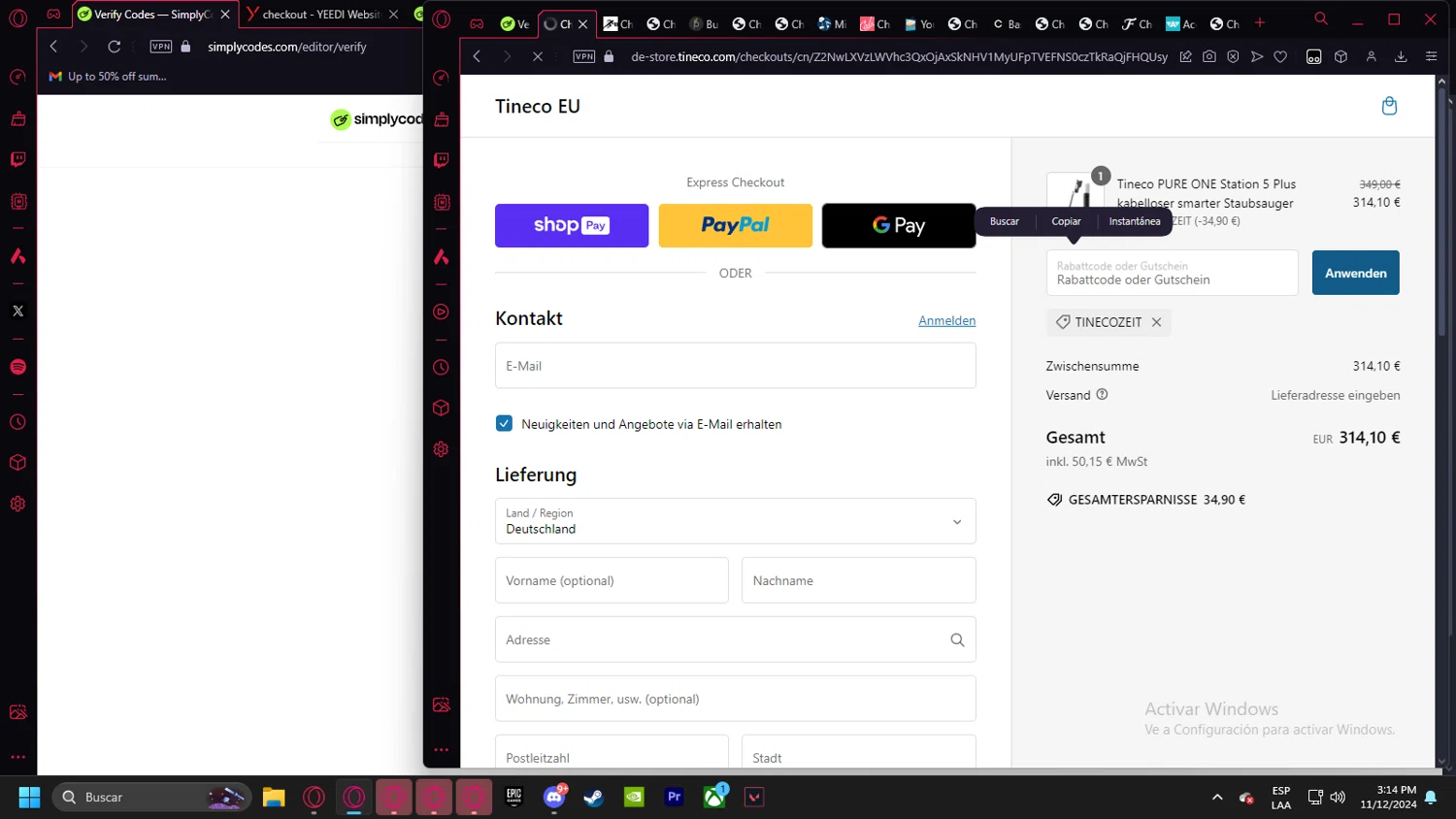Pay with Google Pay button
Viewport: 1456px width, 819px height.
(899, 225)
